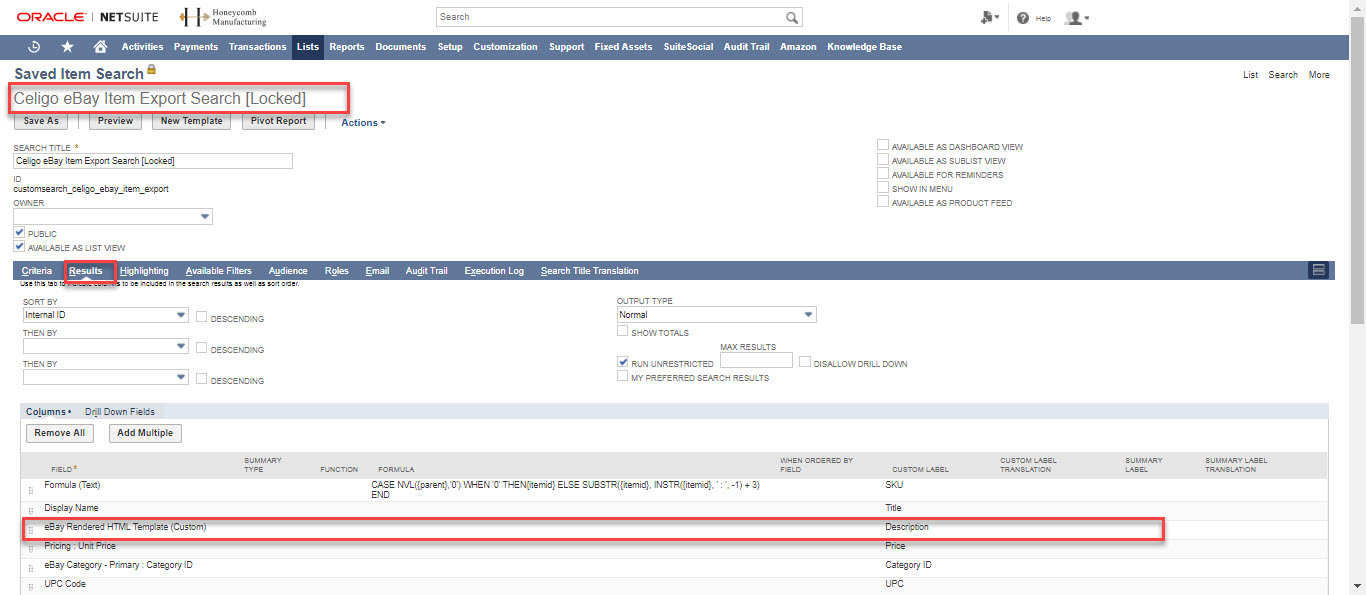Click the List link at top right
This screenshot has width=1366, height=595.
[1250, 75]
